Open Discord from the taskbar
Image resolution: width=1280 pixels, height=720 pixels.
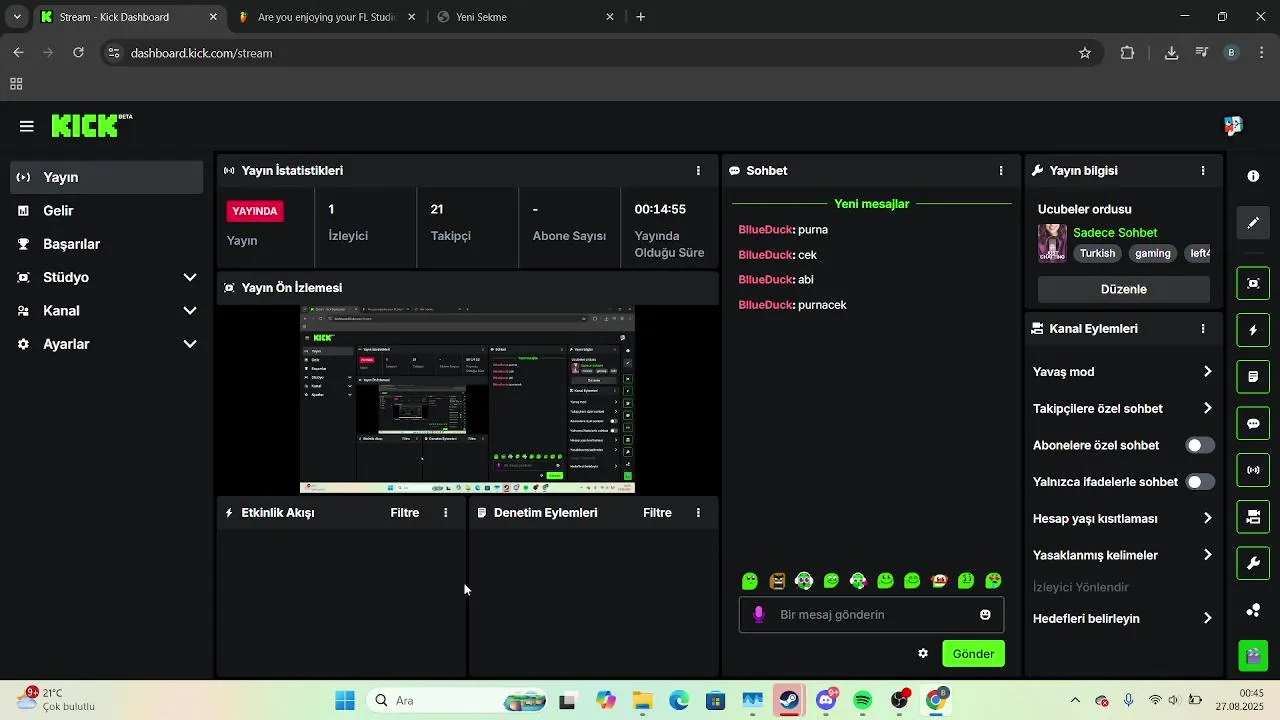coord(827,700)
